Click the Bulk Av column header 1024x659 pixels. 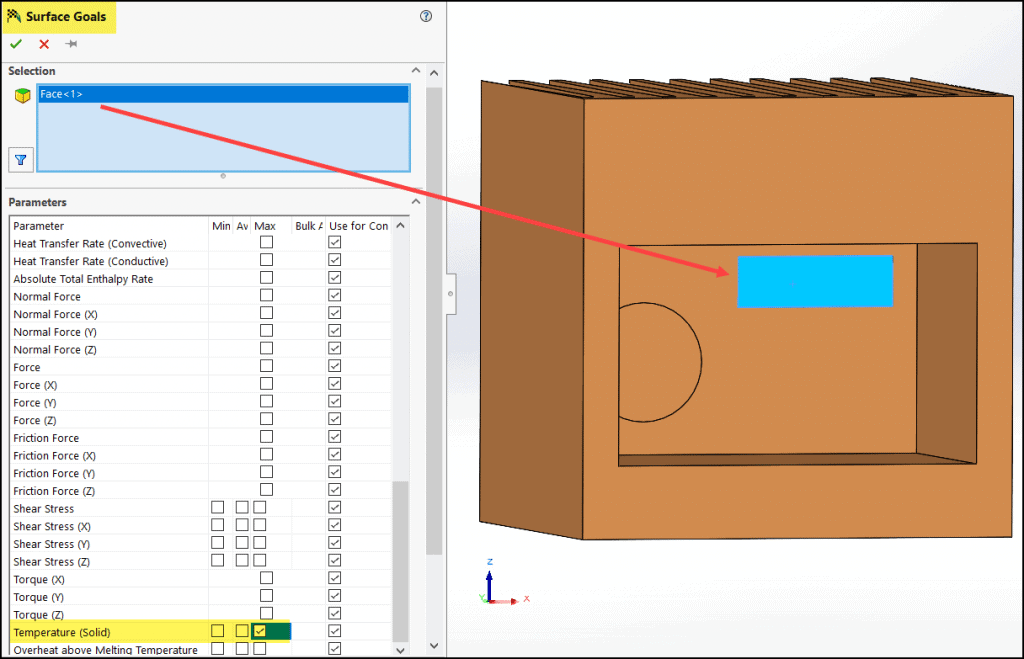pos(308,226)
